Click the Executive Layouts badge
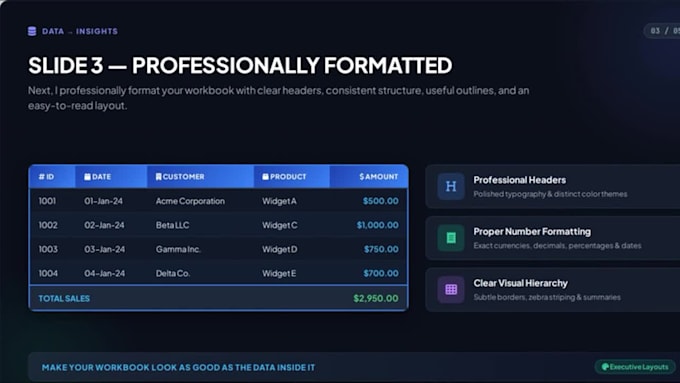The image size is (680, 383). pyautogui.click(x=635, y=367)
